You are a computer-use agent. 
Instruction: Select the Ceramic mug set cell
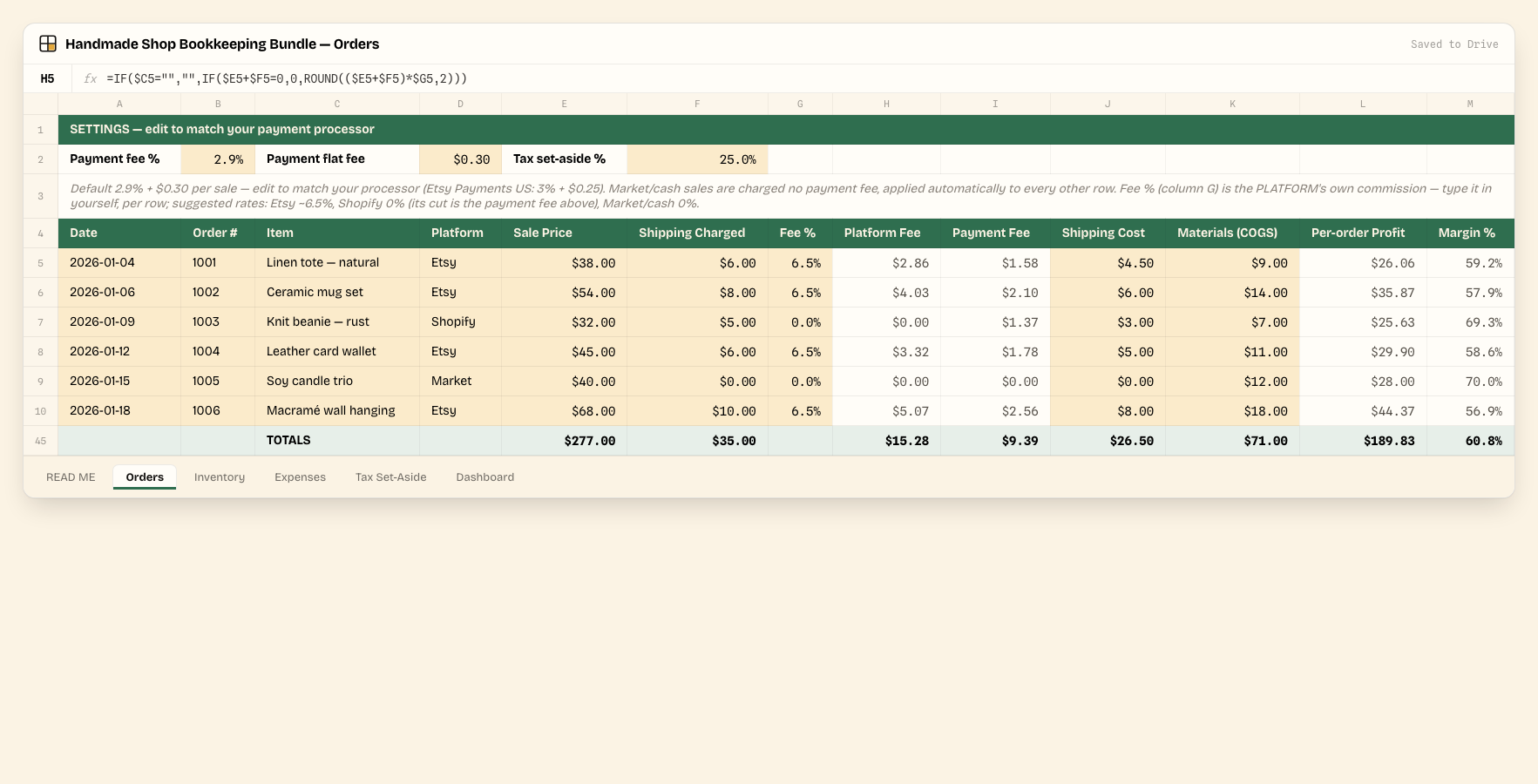[337, 293]
